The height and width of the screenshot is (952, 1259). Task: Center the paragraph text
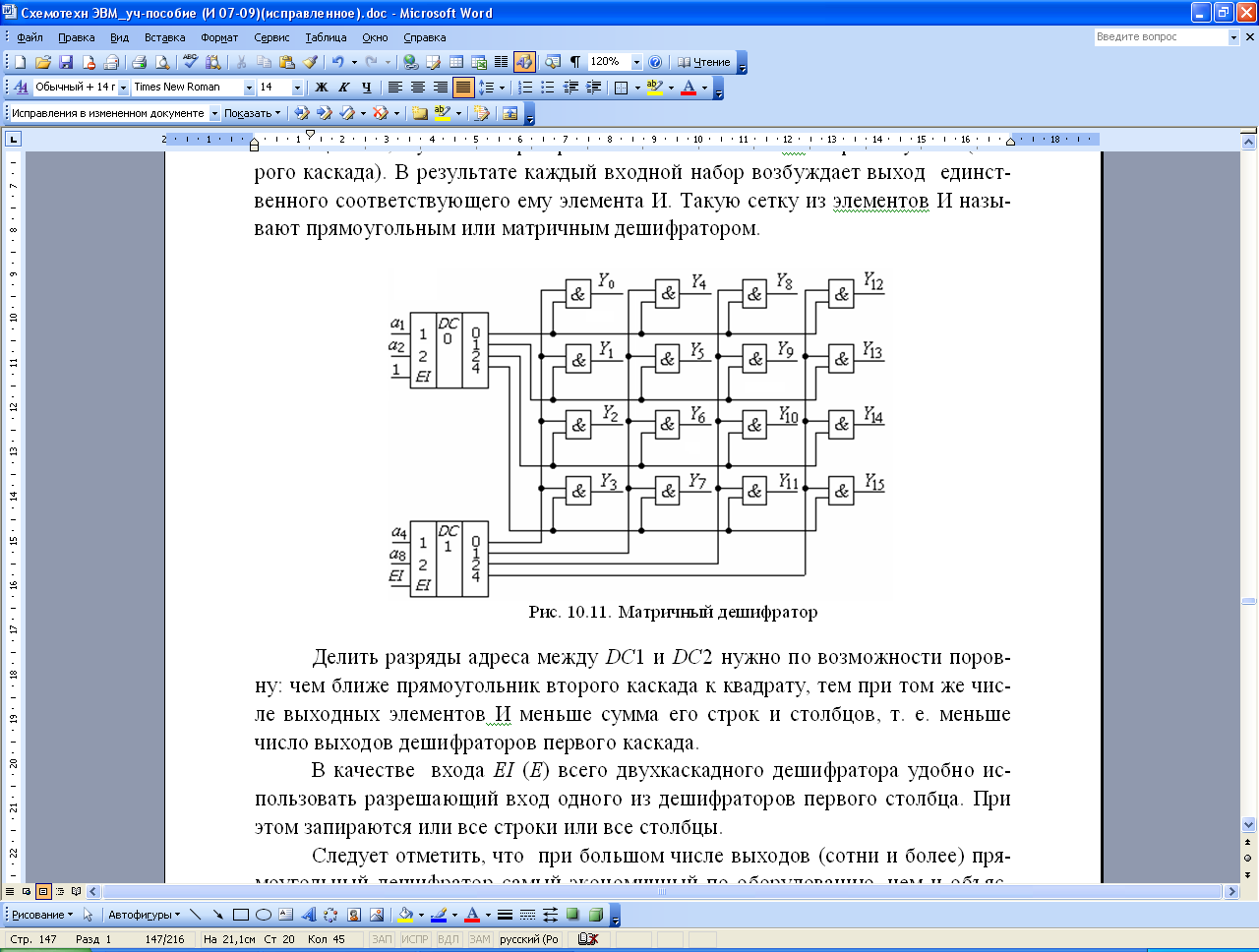[x=418, y=88]
